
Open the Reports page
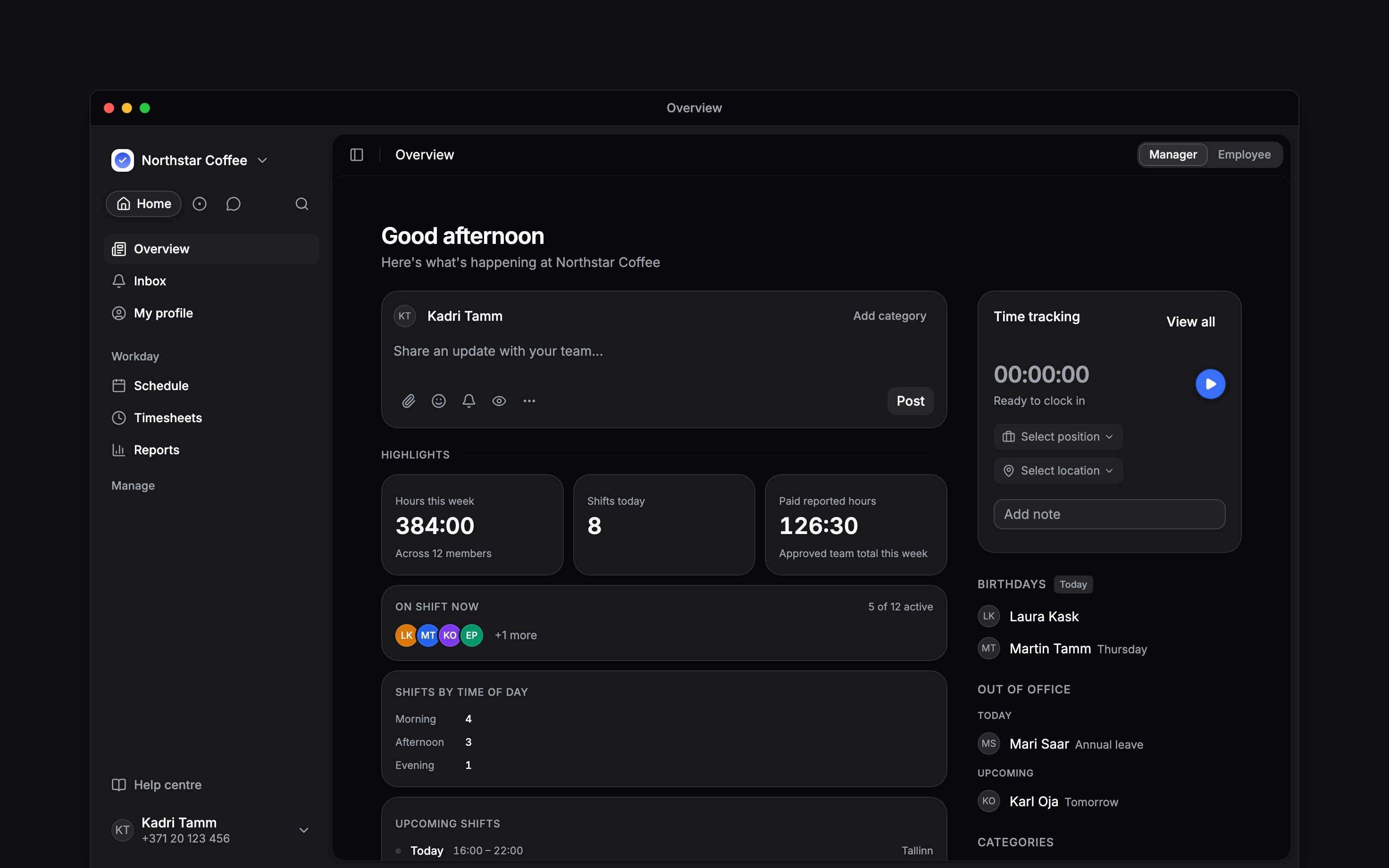tap(210, 450)
